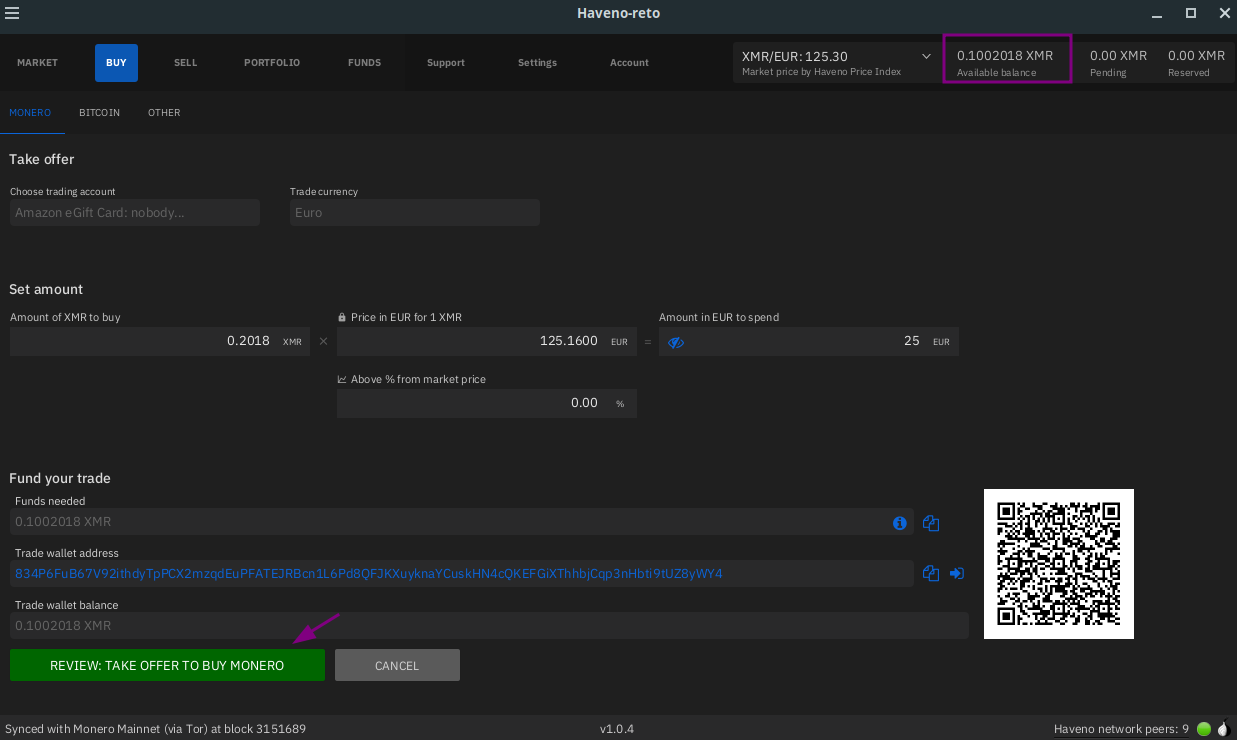The image size is (1237, 740).
Task: Click the green network status indicator
Action: coord(1204,729)
